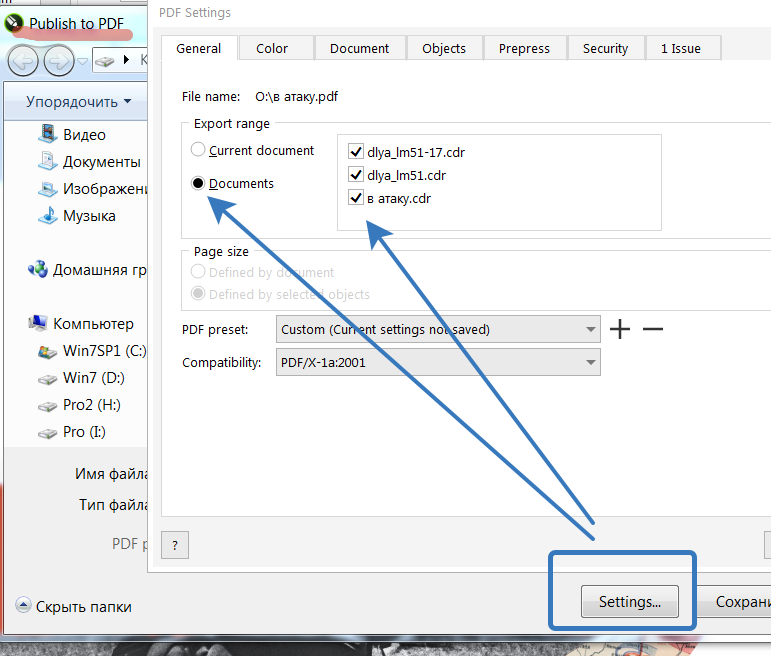Viewport: 771px width, 656px height.
Task: Click the Publish to PDF app icon
Action: click(x=14, y=23)
